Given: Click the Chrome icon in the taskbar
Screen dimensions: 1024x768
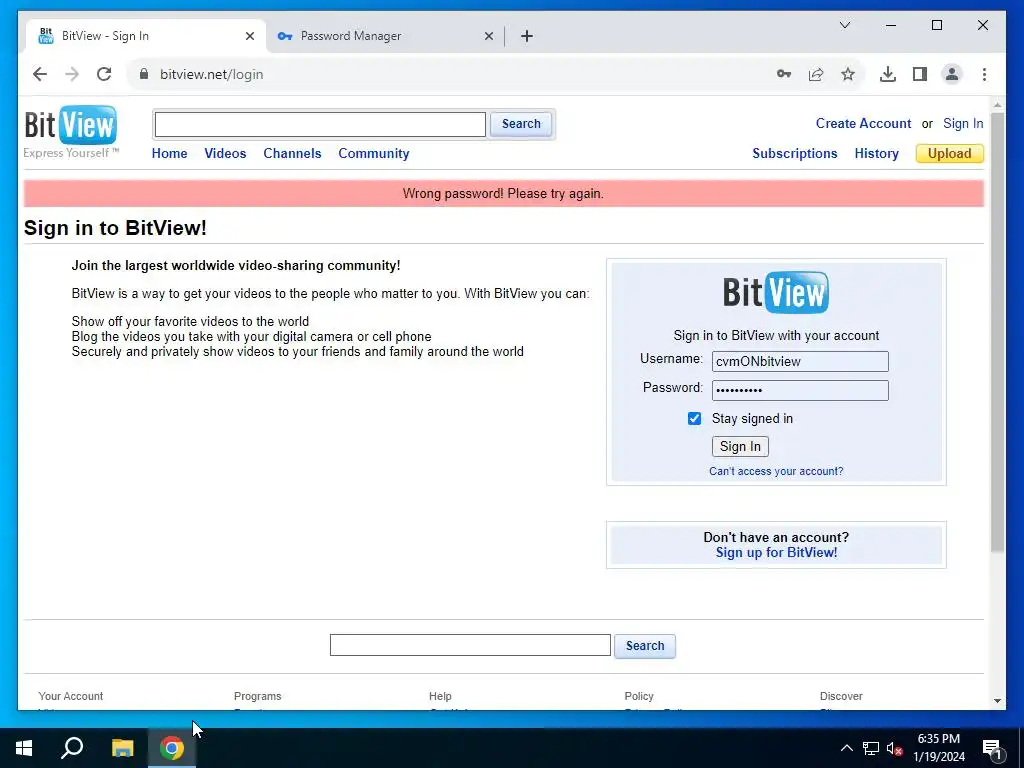Looking at the screenshot, I should (x=172, y=748).
